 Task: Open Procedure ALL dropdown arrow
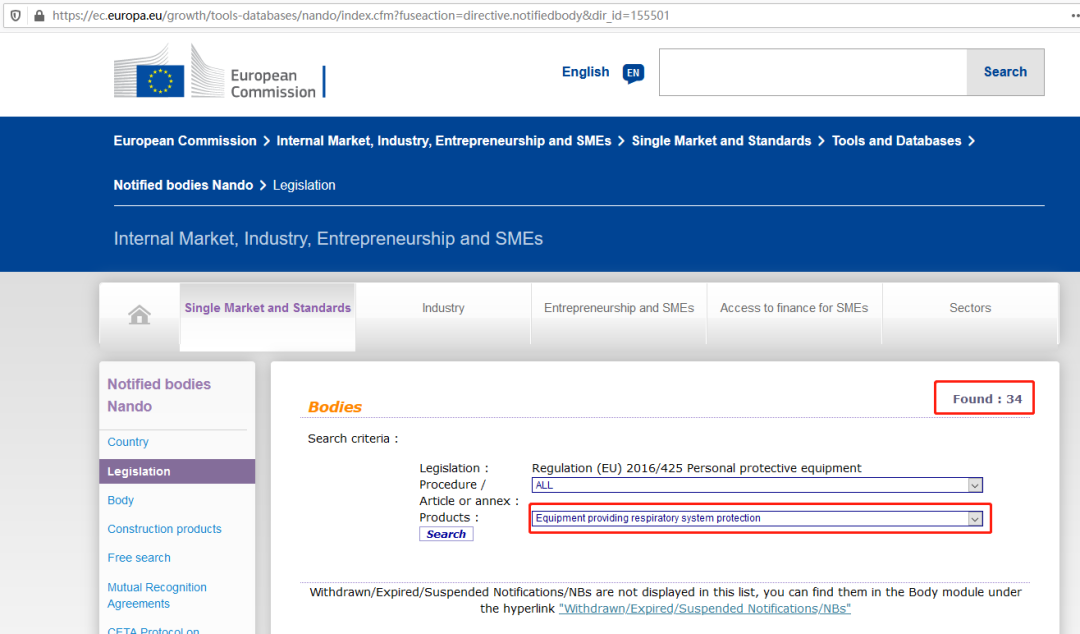tap(975, 485)
